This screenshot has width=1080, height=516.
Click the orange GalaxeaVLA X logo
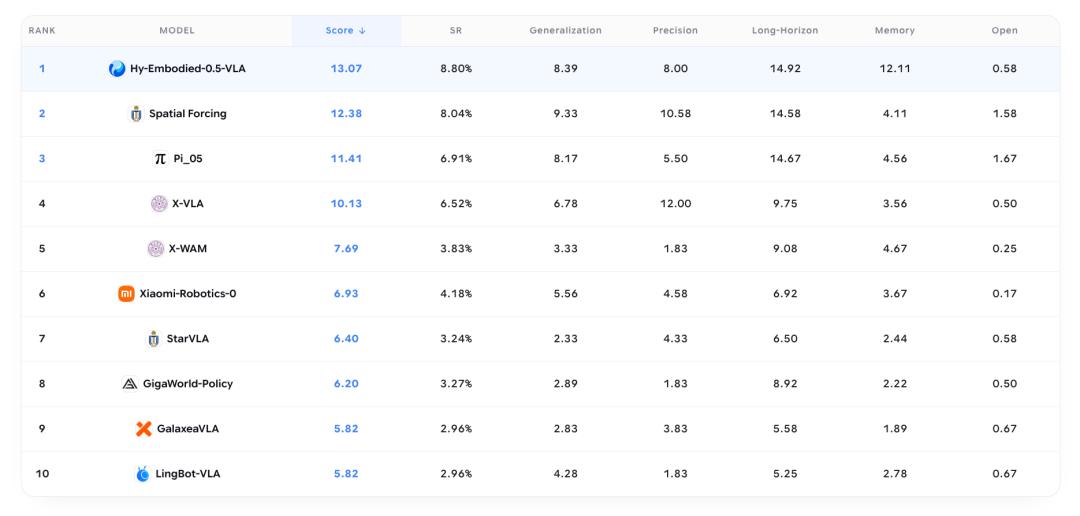click(x=143, y=429)
